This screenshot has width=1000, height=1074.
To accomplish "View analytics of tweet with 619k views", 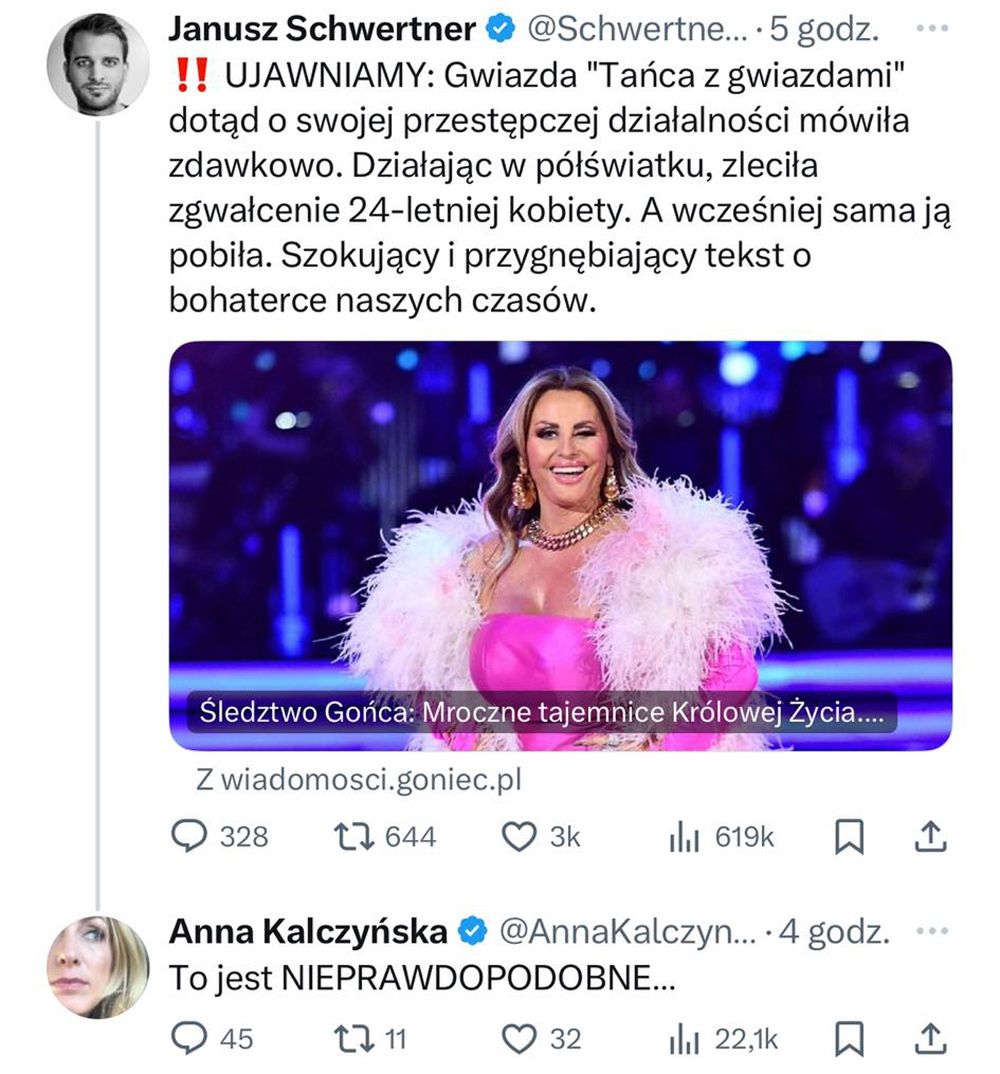I will click(x=683, y=837).
